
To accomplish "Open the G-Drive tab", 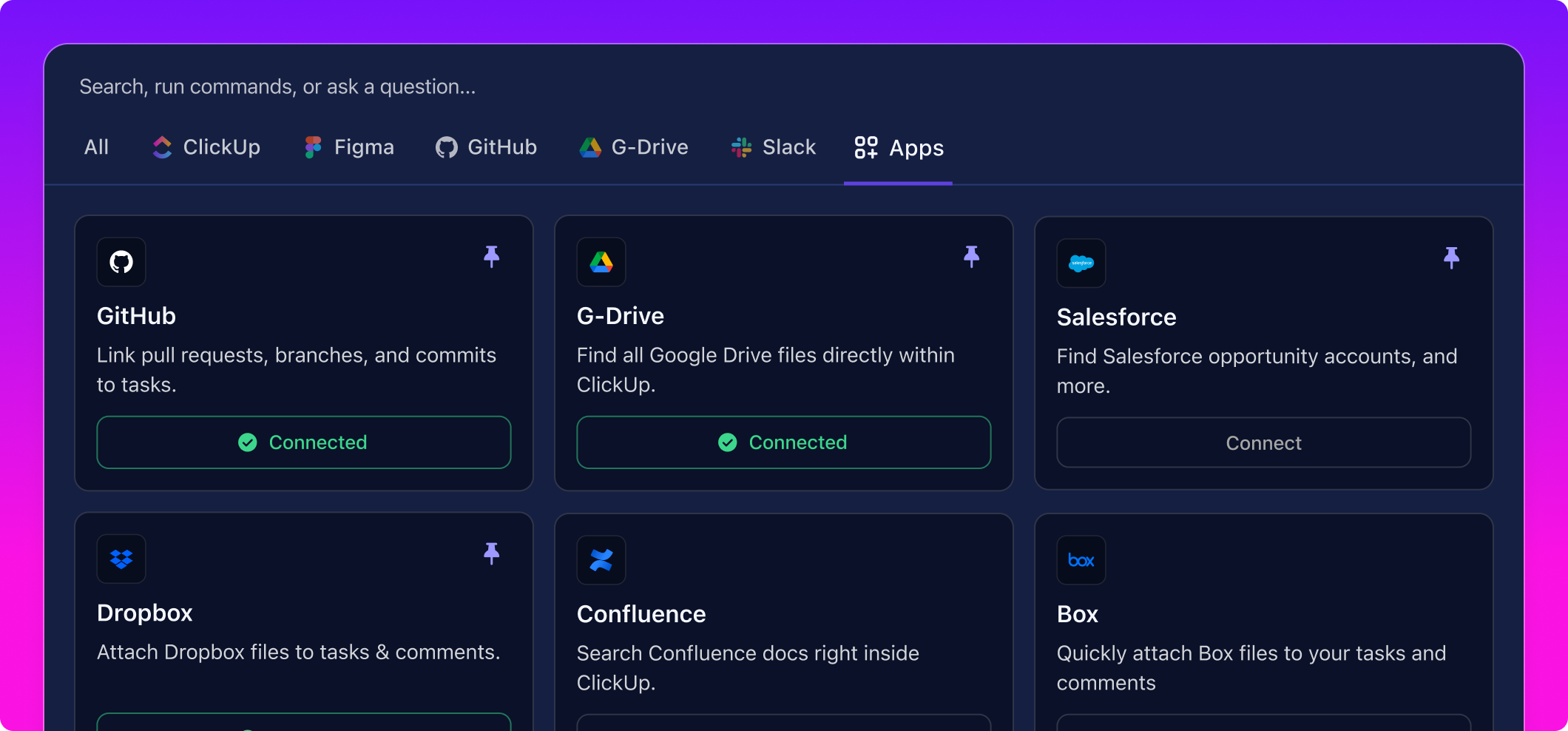I will (x=633, y=147).
